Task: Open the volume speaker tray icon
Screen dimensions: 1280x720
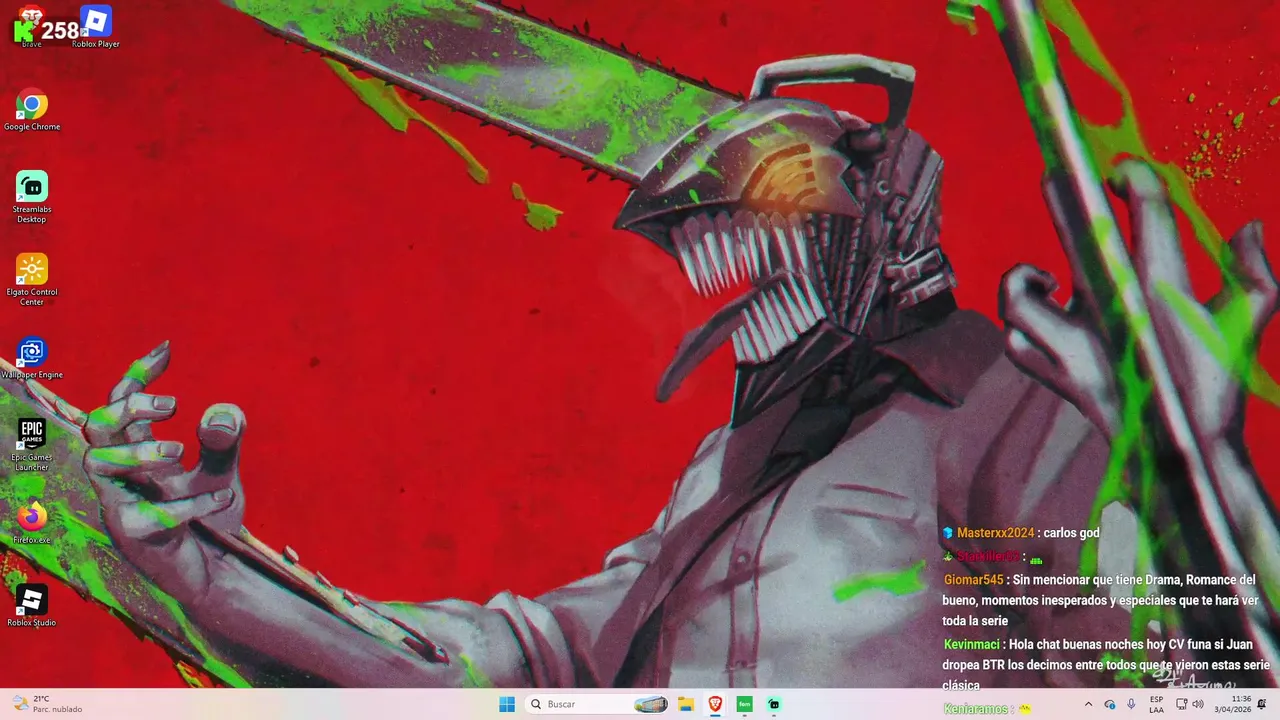Action: click(1198, 704)
